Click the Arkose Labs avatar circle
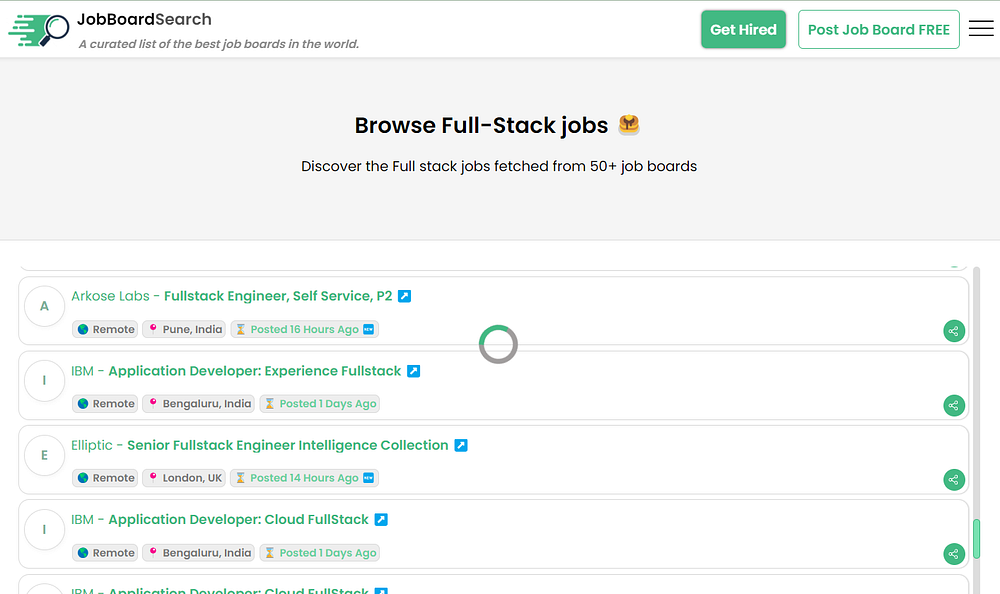Viewport: 1000px width, 594px height. tap(44, 307)
